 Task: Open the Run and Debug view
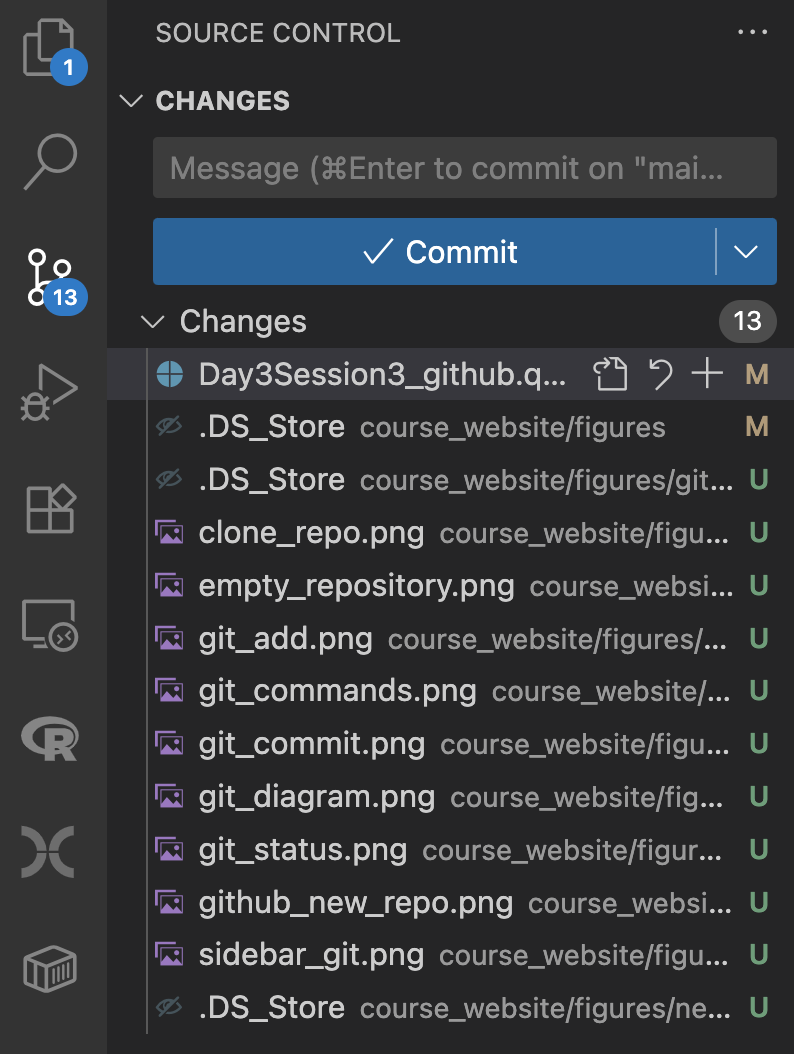click(x=49, y=393)
